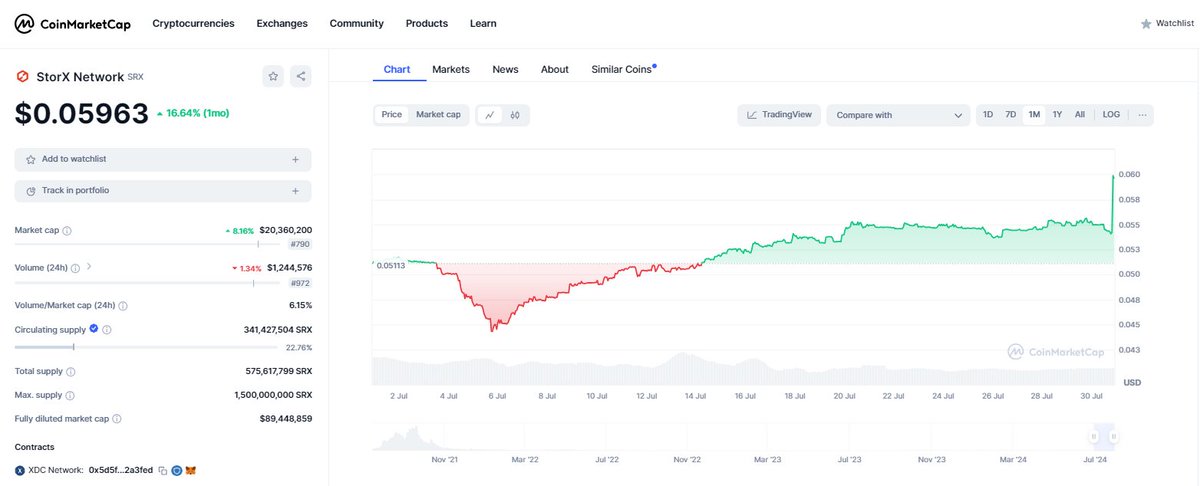Screen dimensions: 1200x486
Task: Click the verified badge on Circulating supply
Action: coord(94,329)
